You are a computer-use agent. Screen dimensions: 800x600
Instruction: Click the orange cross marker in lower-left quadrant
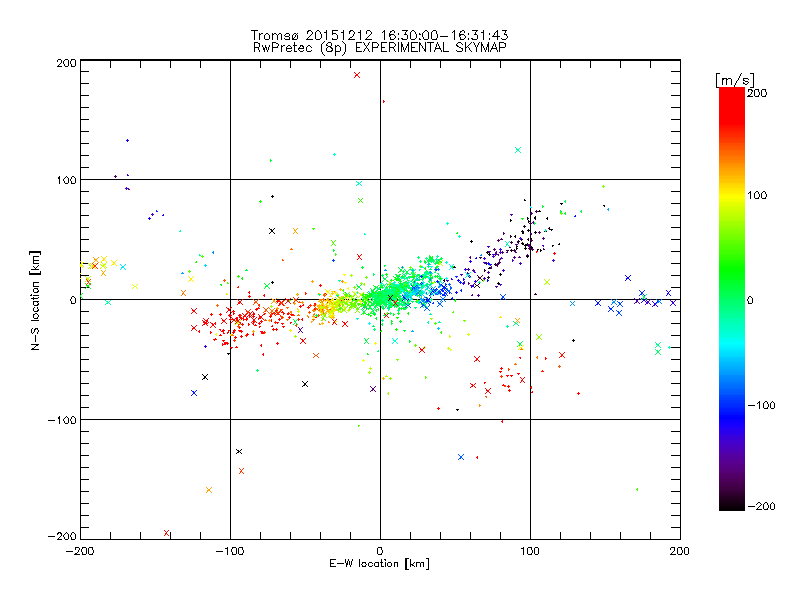tap(209, 490)
